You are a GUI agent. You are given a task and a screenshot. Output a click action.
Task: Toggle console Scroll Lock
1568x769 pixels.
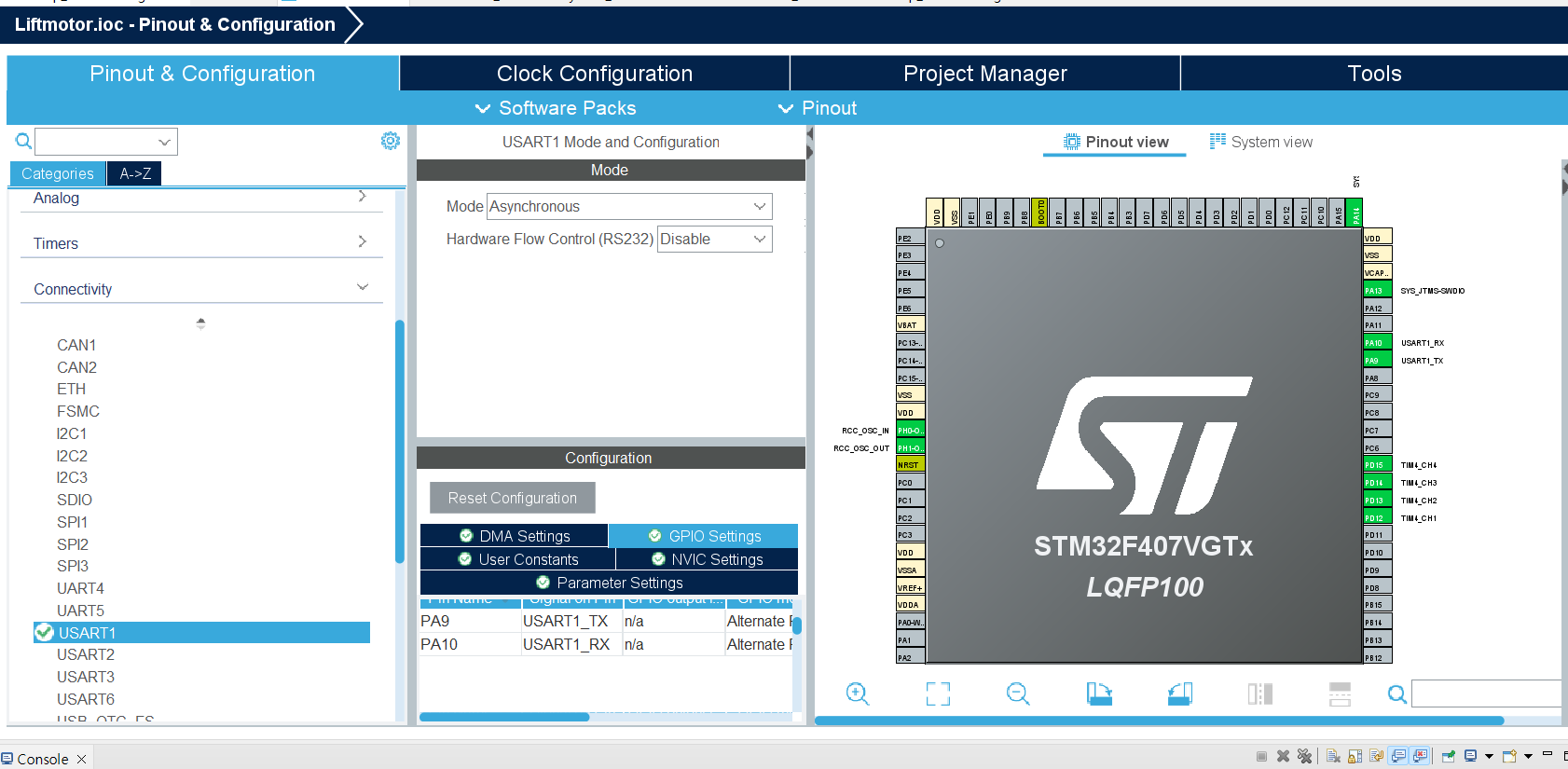coord(1355,756)
